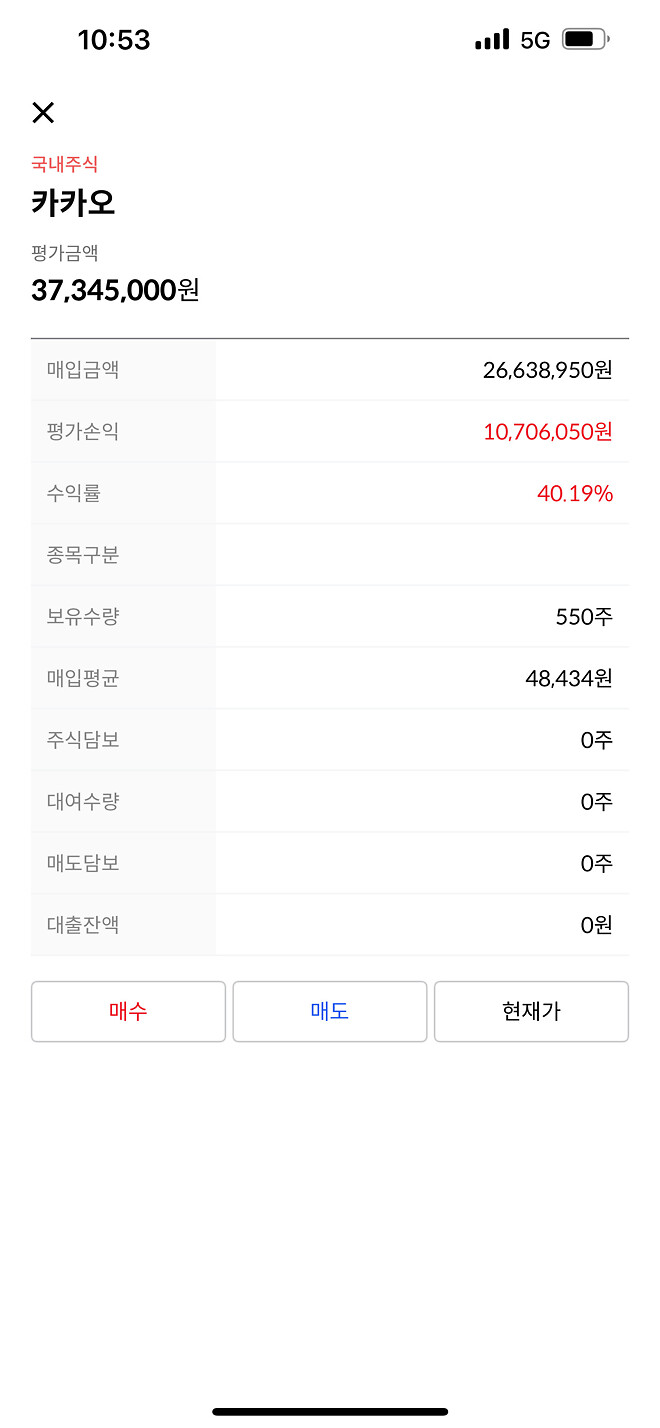
Task: Tap the 매수 buy button
Action: [x=128, y=1011]
